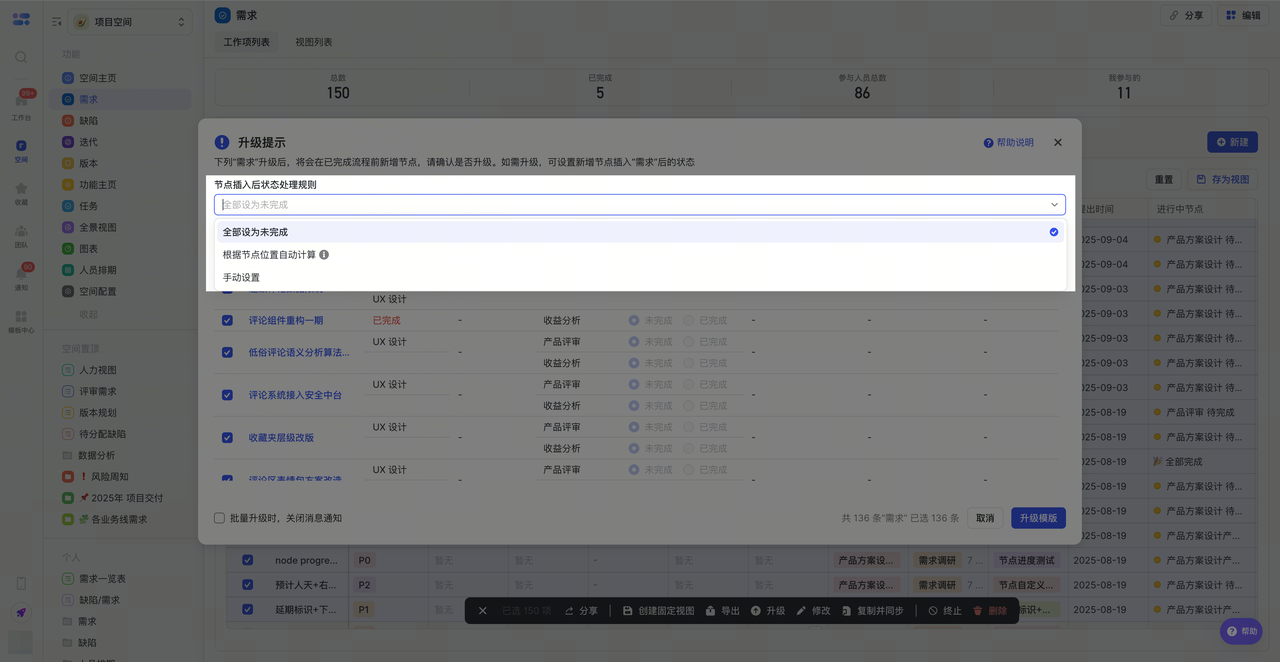
Task: Enable 批量升级时，关闭消息通知 checkbox
Action: (x=219, y=518)
